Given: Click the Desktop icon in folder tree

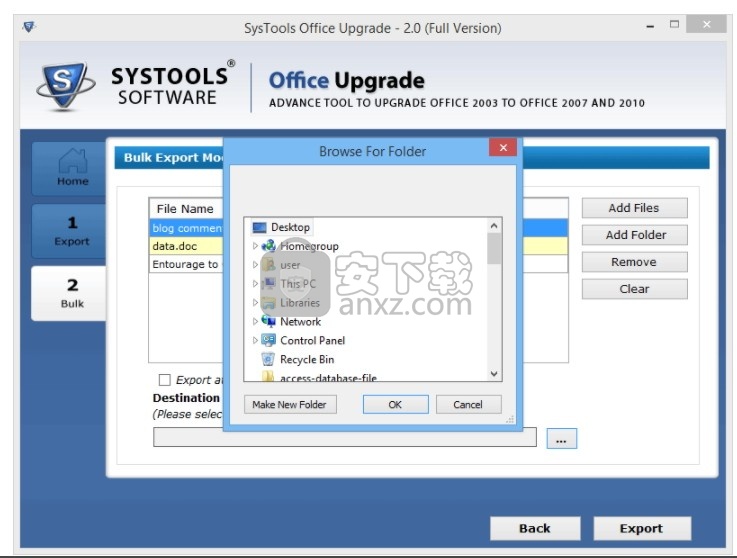Looking at the screenshot, I should tap(259, 228).
